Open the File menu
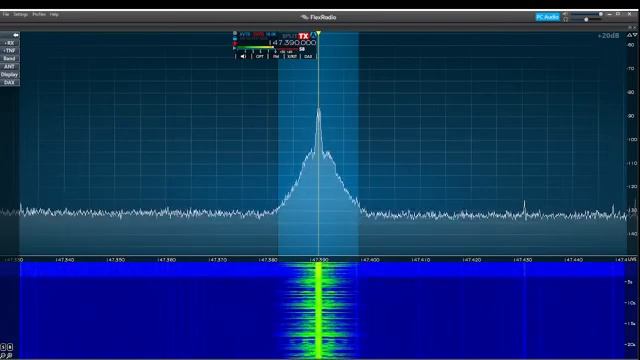This screenshot has height=360, width=640. (x=6, y=14)
